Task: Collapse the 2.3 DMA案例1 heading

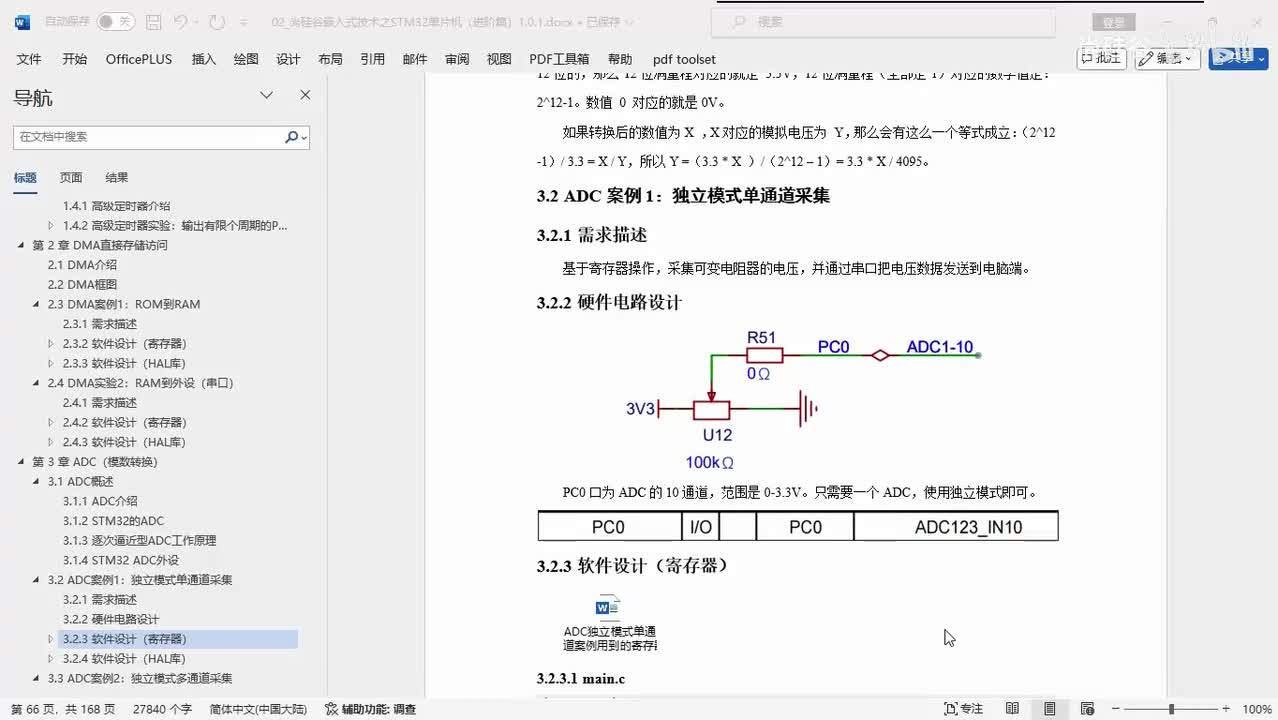Action: tap(37, 304)
